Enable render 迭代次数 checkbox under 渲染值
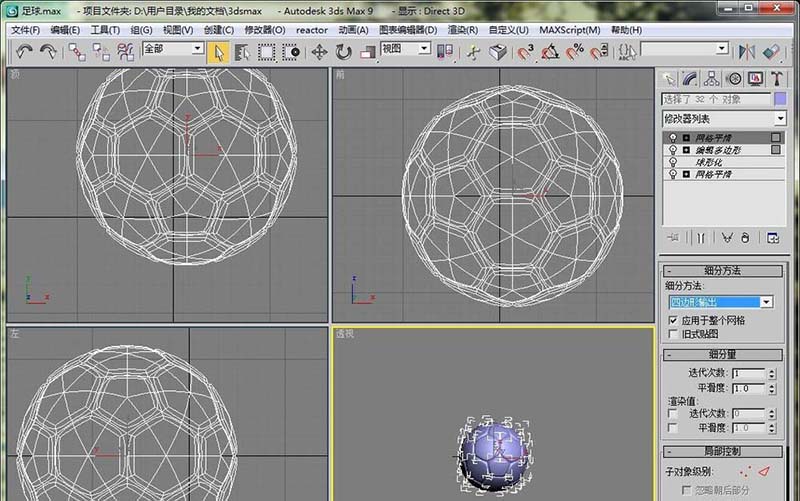The height and width of the screenshot is (501, 800). (x=673, y=413)
